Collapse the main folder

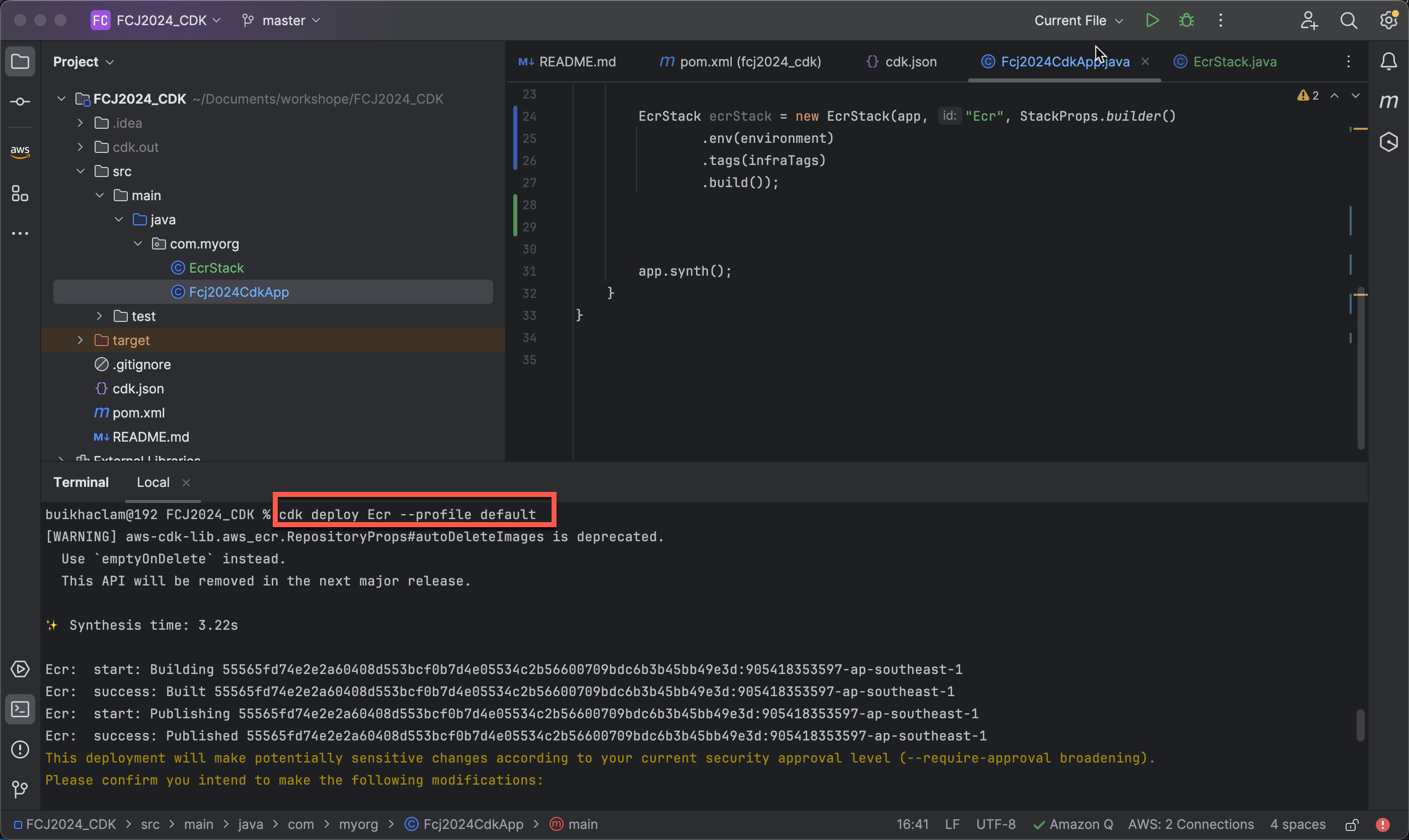pyautogui.click(x=100, y=195)
